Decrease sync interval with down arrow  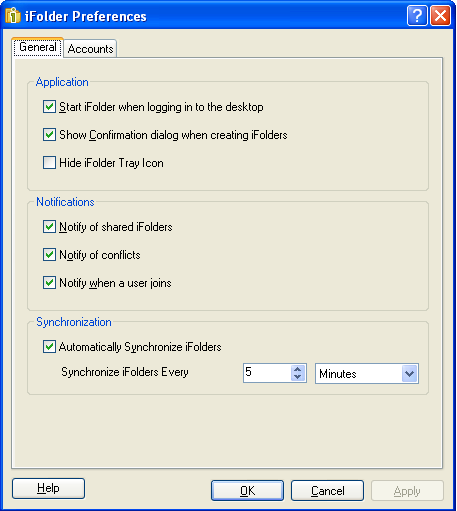coord(298,377)
